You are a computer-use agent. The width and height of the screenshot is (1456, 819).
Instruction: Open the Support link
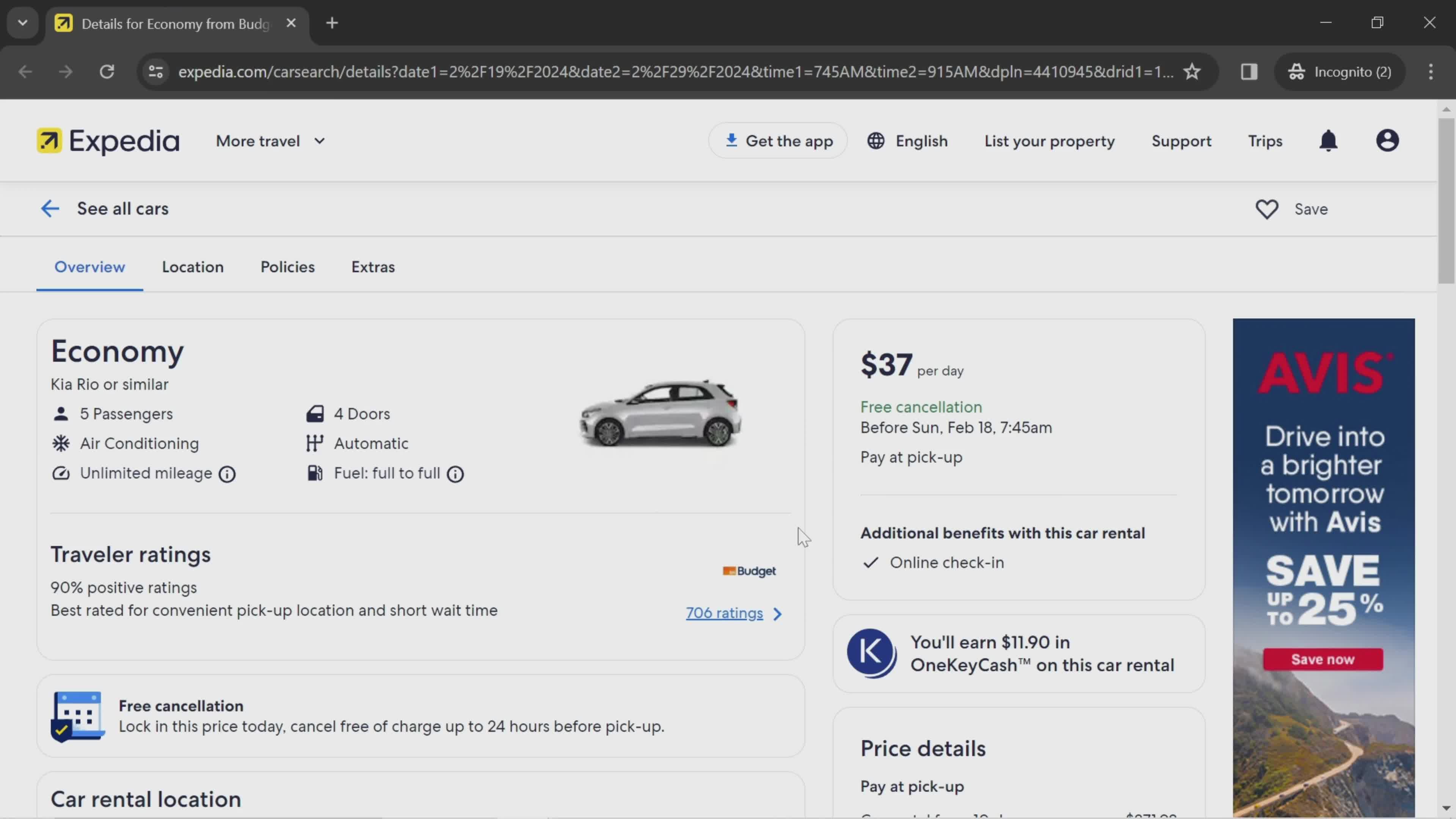click(x=1181, y=141)
